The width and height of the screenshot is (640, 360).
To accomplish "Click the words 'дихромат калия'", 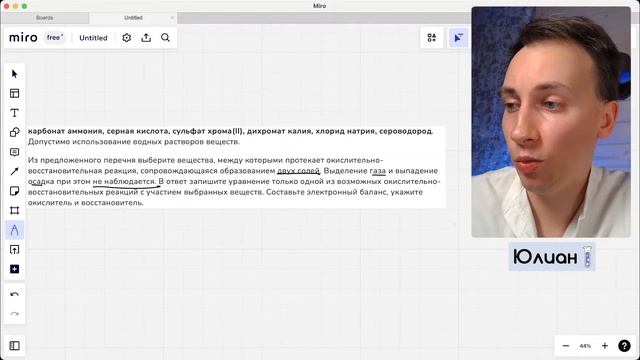I will click(279, 131).
